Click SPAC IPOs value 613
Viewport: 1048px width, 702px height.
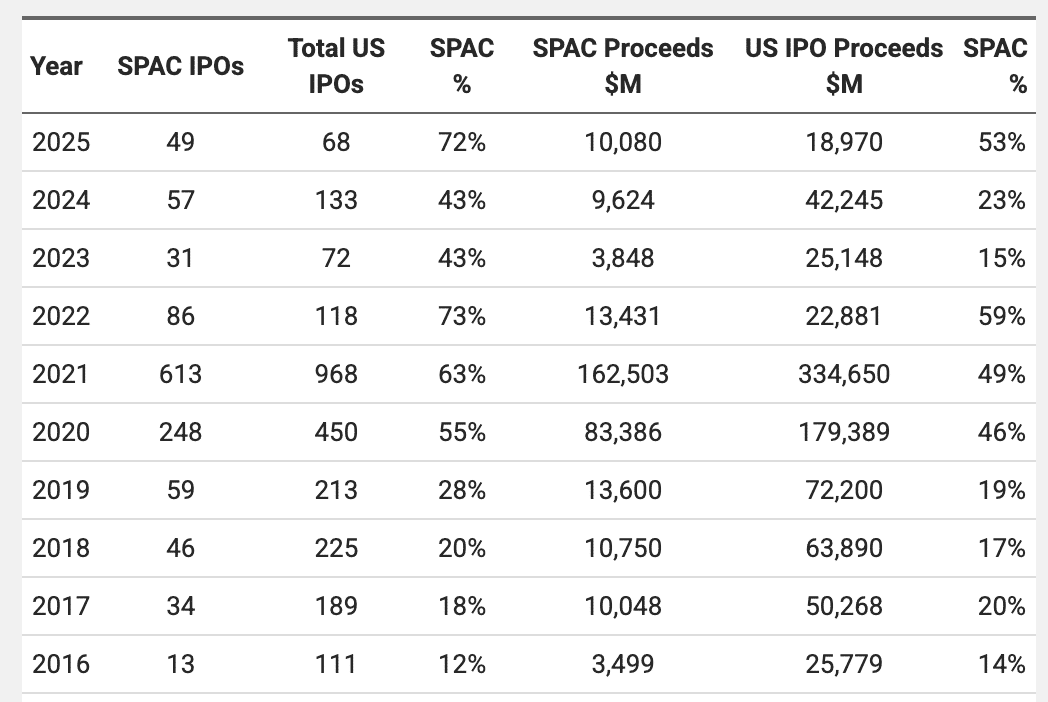tap(181, 374)
